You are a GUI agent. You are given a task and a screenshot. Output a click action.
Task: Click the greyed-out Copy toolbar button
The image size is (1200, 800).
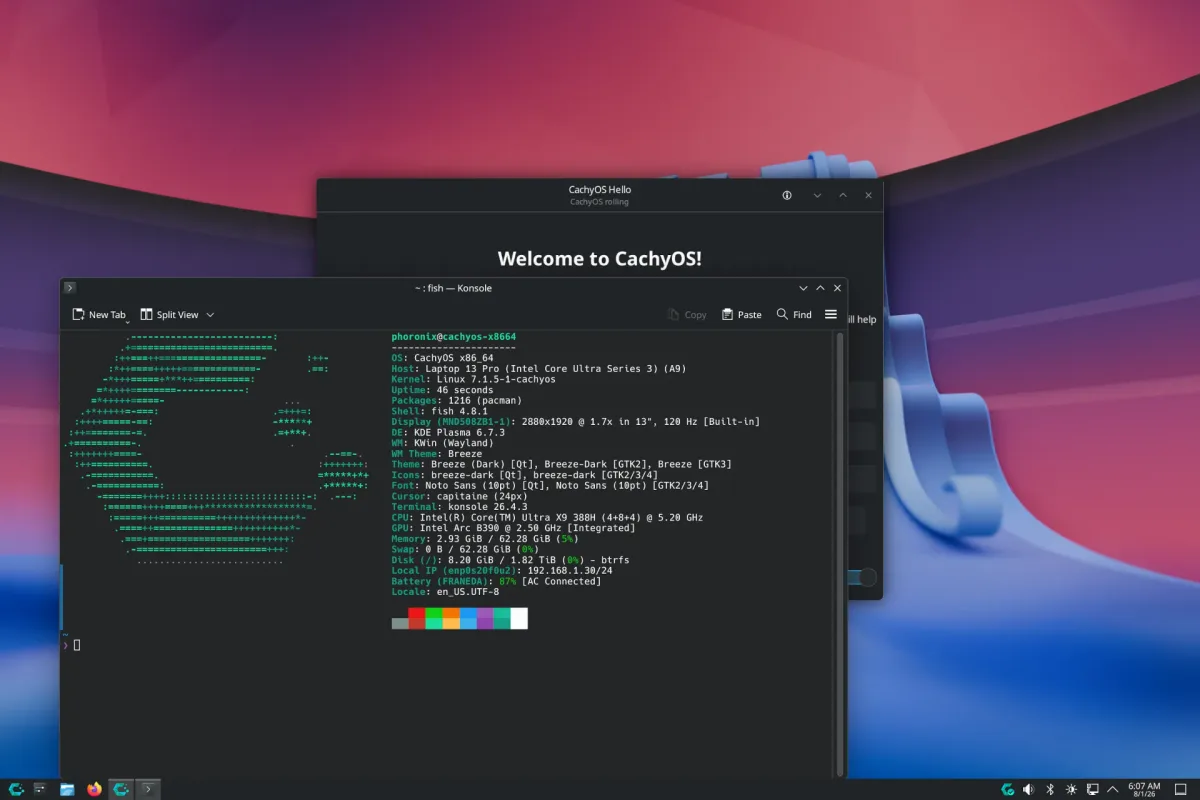coord(687,314)
